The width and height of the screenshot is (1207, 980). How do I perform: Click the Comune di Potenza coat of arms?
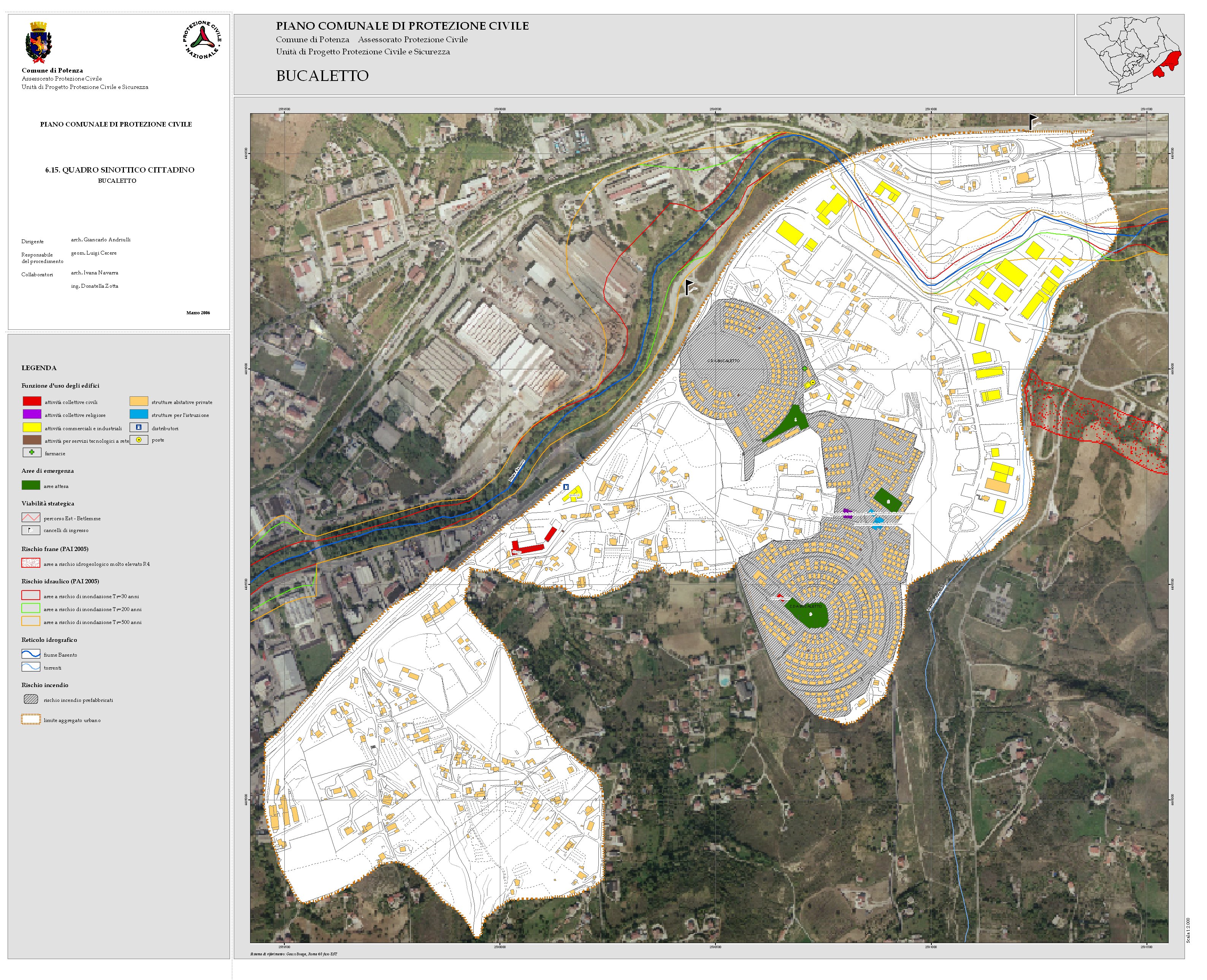tap(38, 42)
